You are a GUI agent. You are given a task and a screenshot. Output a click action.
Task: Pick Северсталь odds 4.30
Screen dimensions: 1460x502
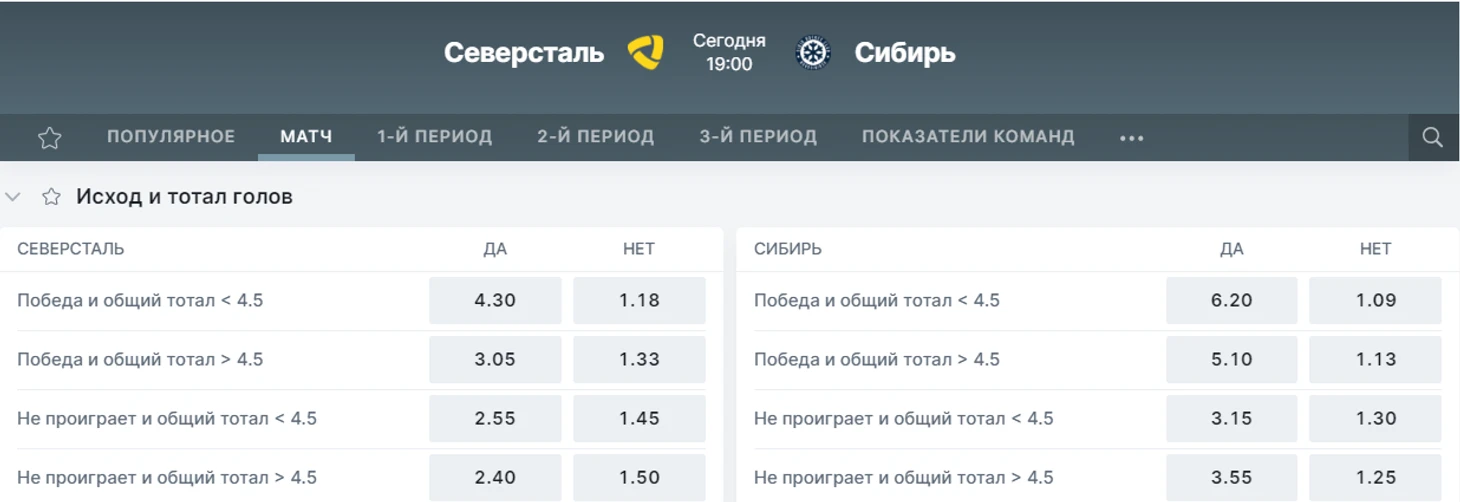495,300
